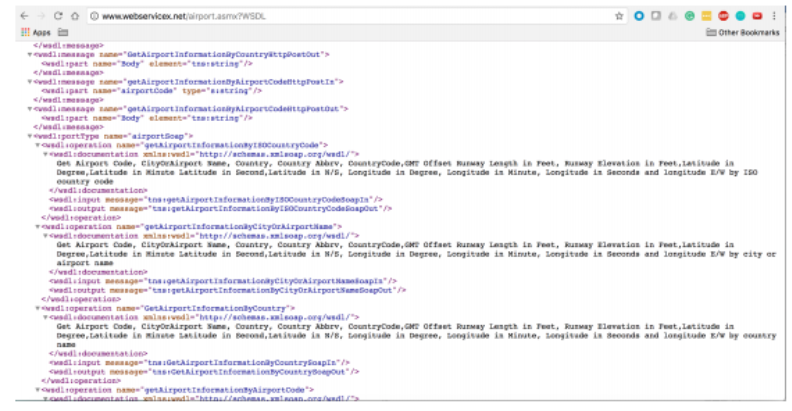Click the 'country code' documentation text

pyautogui.click(x=85, y=182)
